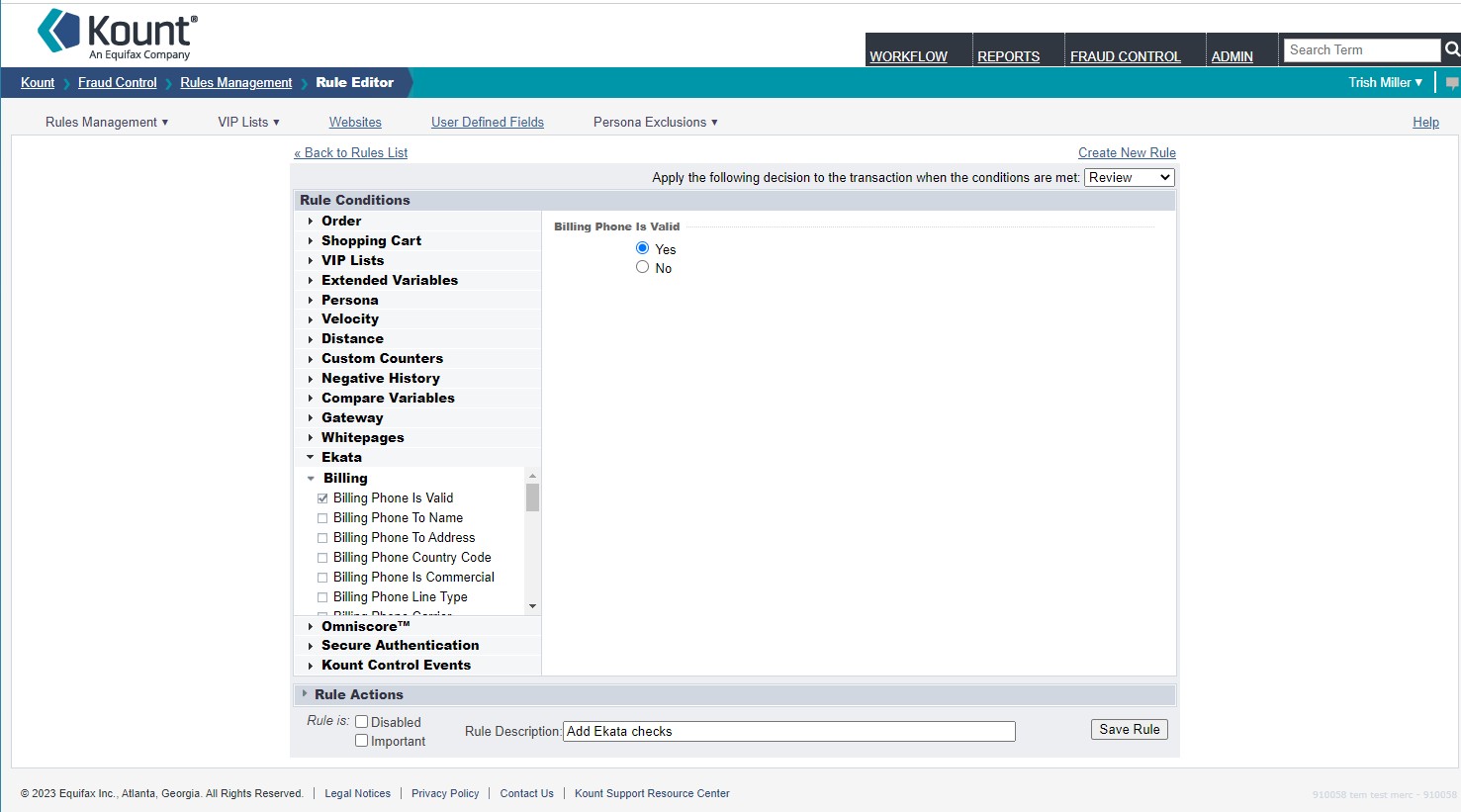Select the No radio button
Image resolution: width=1461 pixels, height=812 pixels.
(643, 267)
